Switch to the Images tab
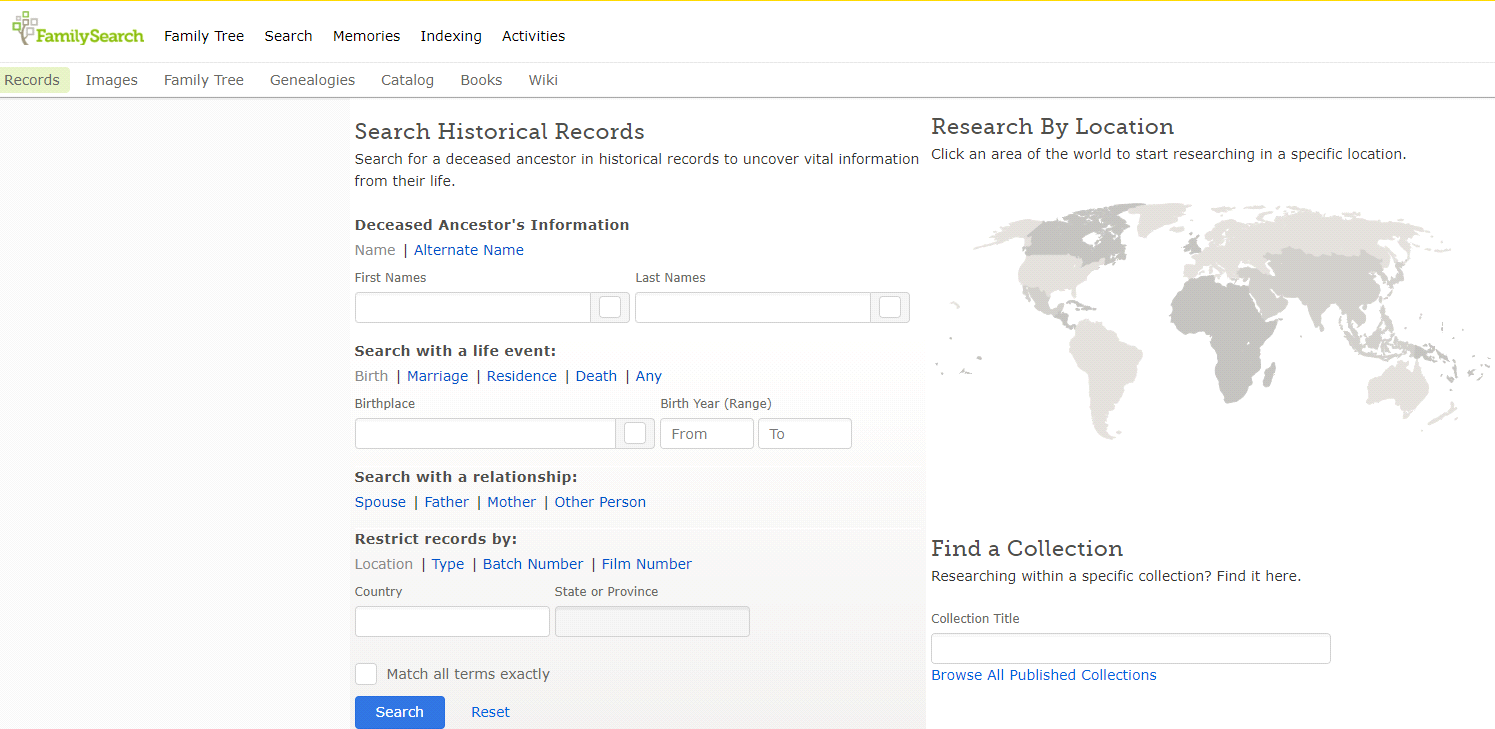 point(112,80)
